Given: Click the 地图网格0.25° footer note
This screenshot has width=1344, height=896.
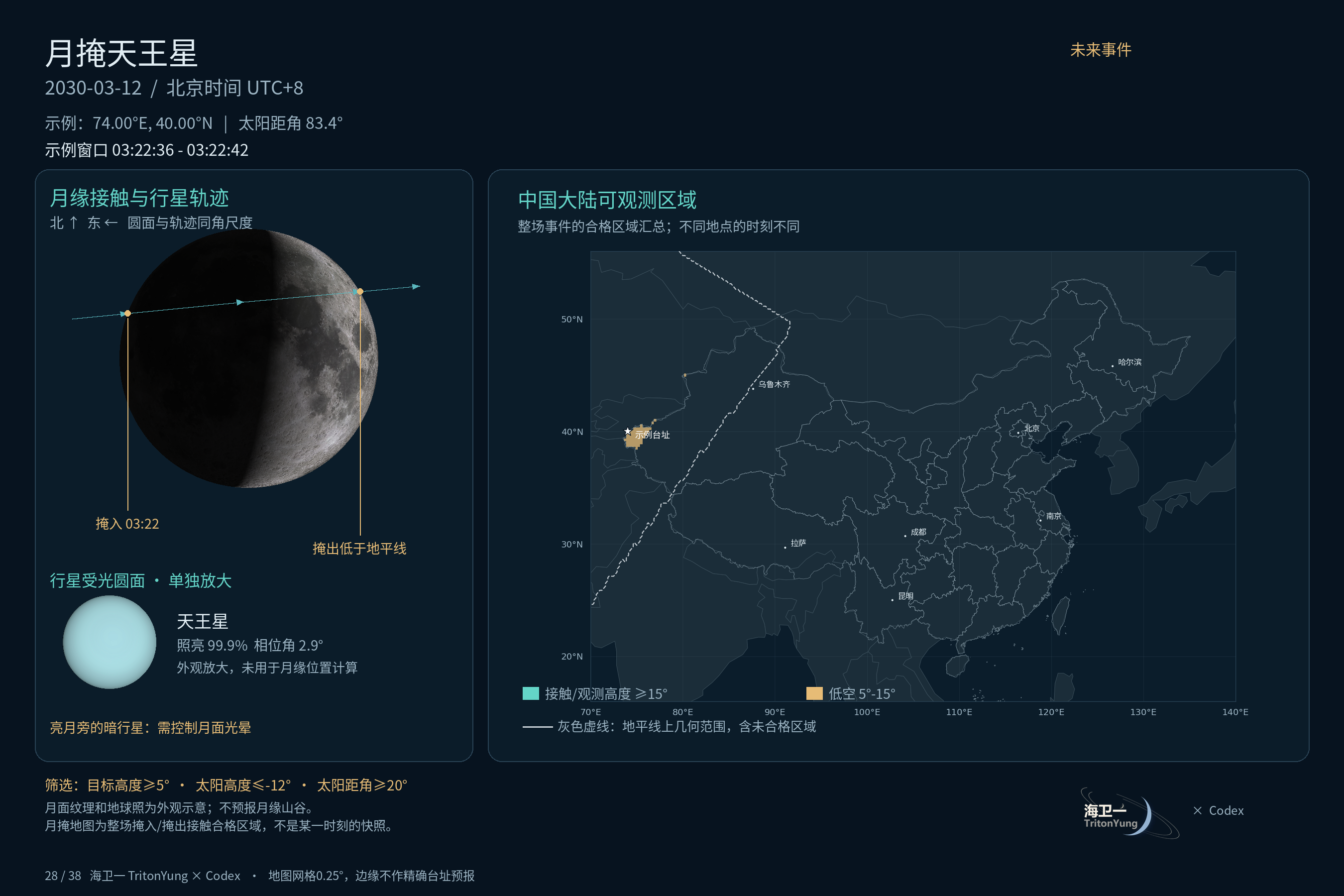Looking at the screenshot, I should point(371,876).
